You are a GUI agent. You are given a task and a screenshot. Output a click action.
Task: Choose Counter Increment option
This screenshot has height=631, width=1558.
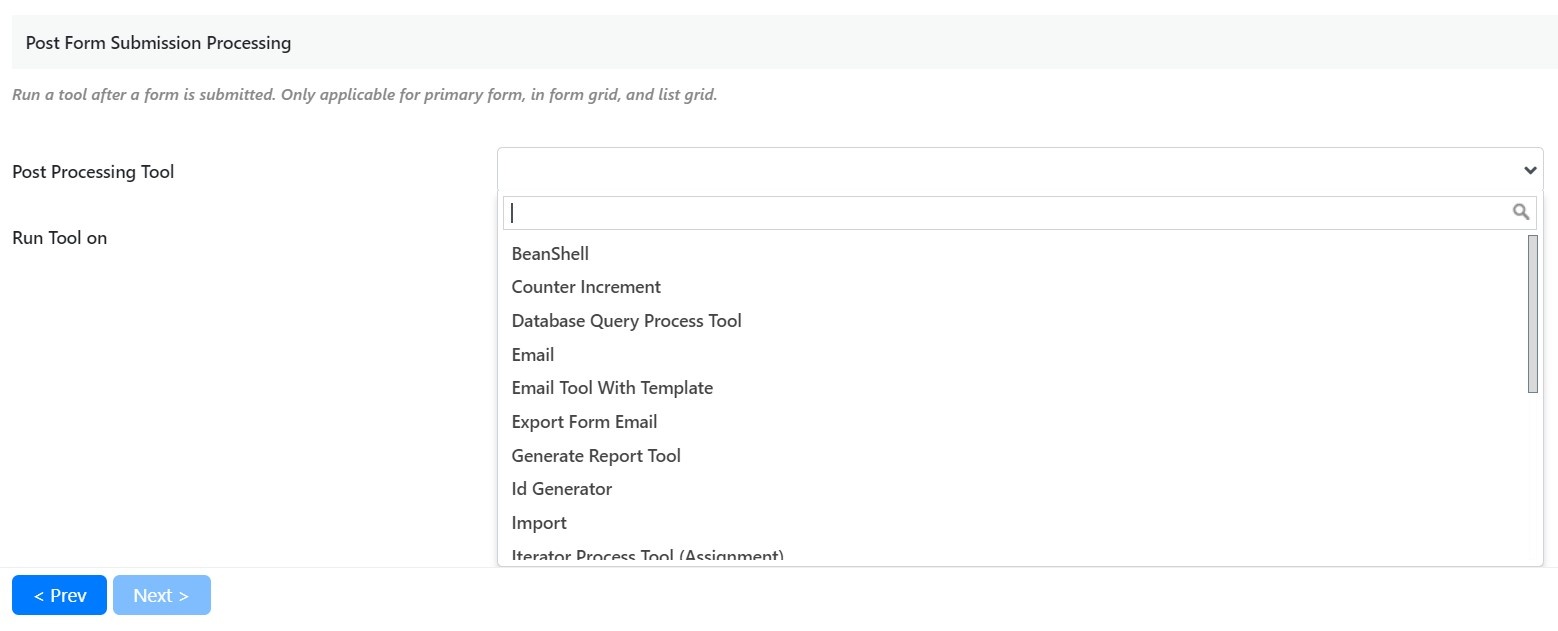[x=586, y=287]
